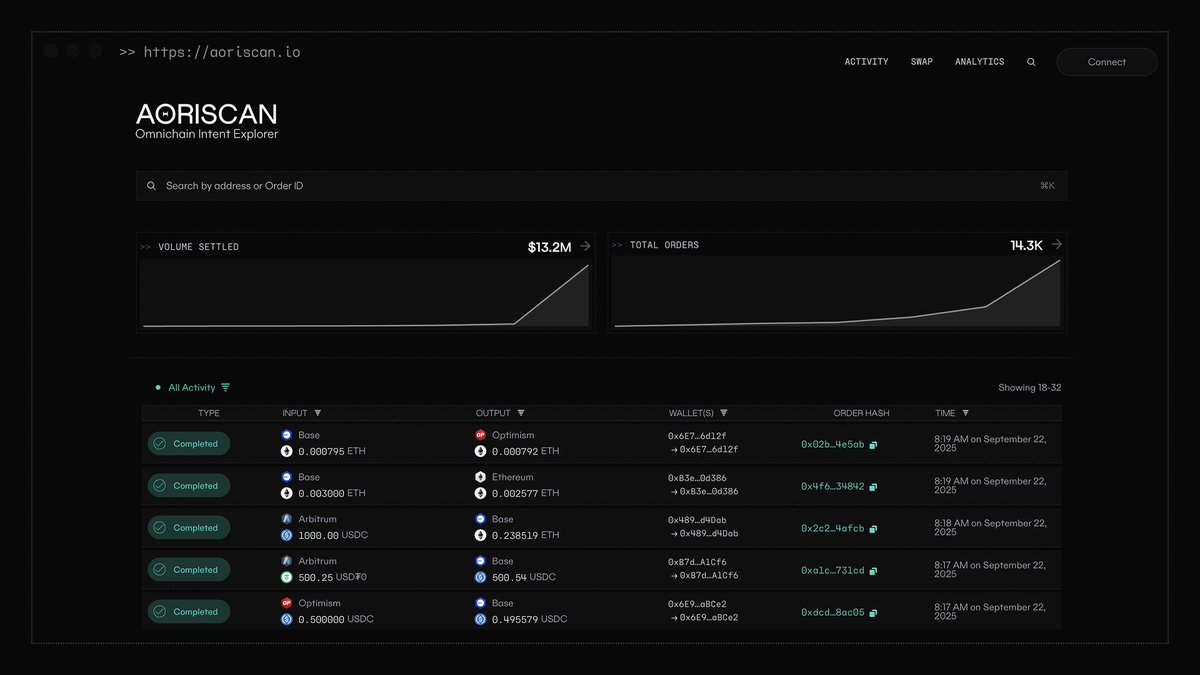Copy order hash 0x4f6…34842

point(873,487)
